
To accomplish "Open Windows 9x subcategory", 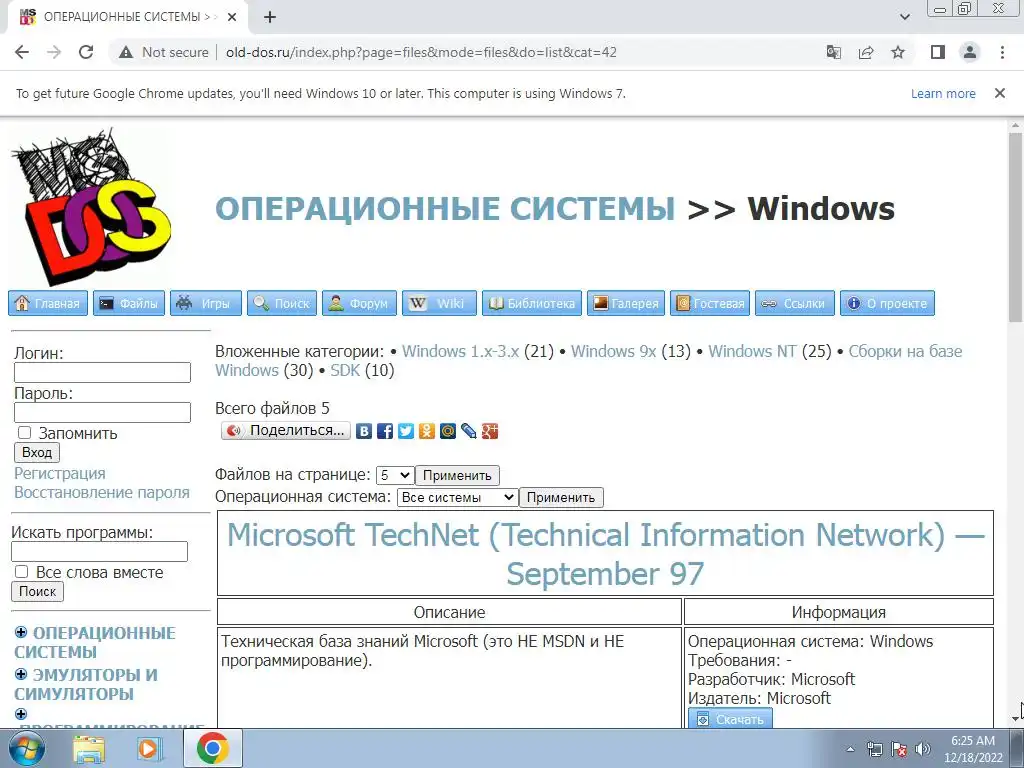I will [613, 351].
